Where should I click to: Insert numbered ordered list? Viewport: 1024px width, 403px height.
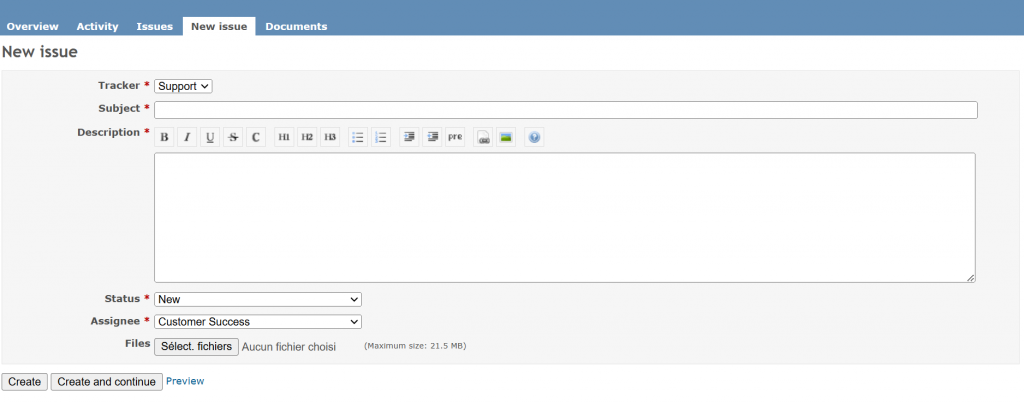381,137
